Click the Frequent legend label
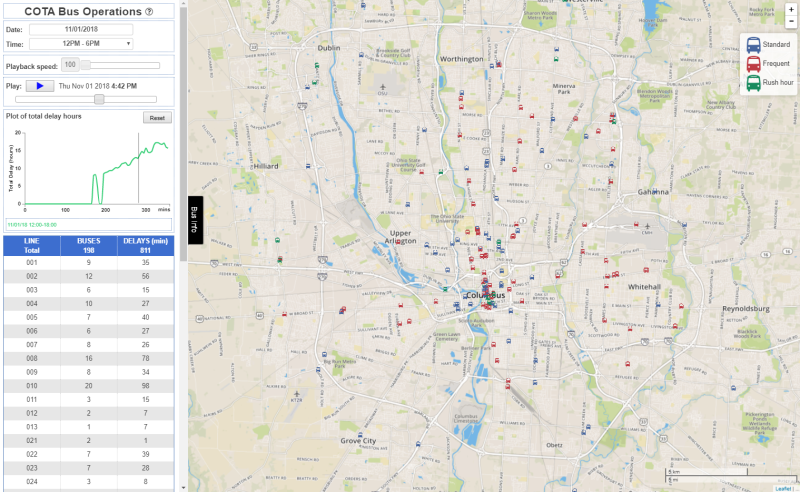The image size is (800, 492). [776, 63]
